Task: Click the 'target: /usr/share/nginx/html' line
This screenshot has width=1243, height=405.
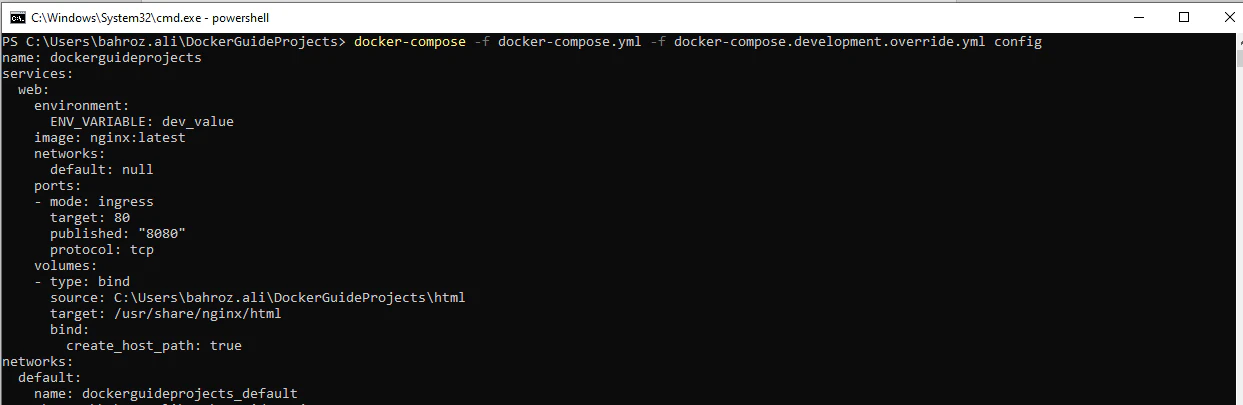Action: pyautogui.click(x=166, y=314)
